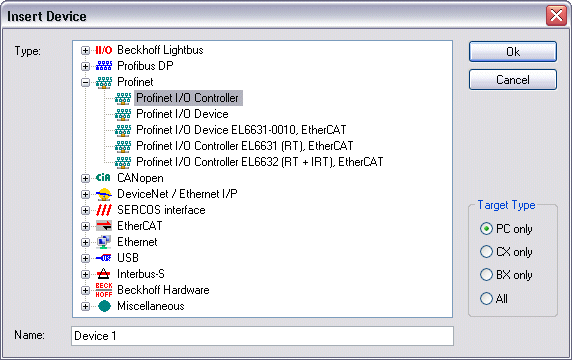Click the Miscellaneous green circle icon

point(104,306)
